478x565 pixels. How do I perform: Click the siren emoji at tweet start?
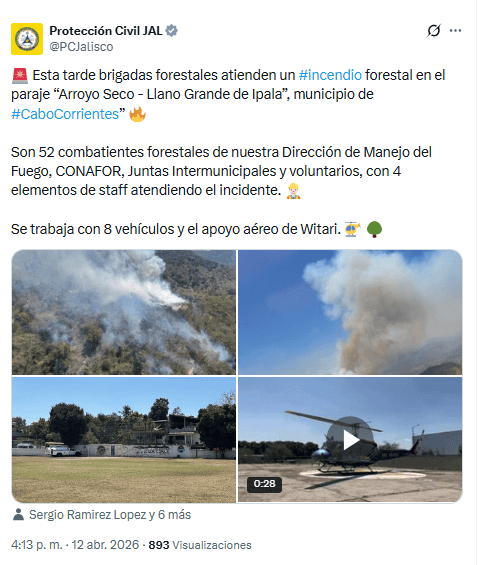tap(20, 75)
